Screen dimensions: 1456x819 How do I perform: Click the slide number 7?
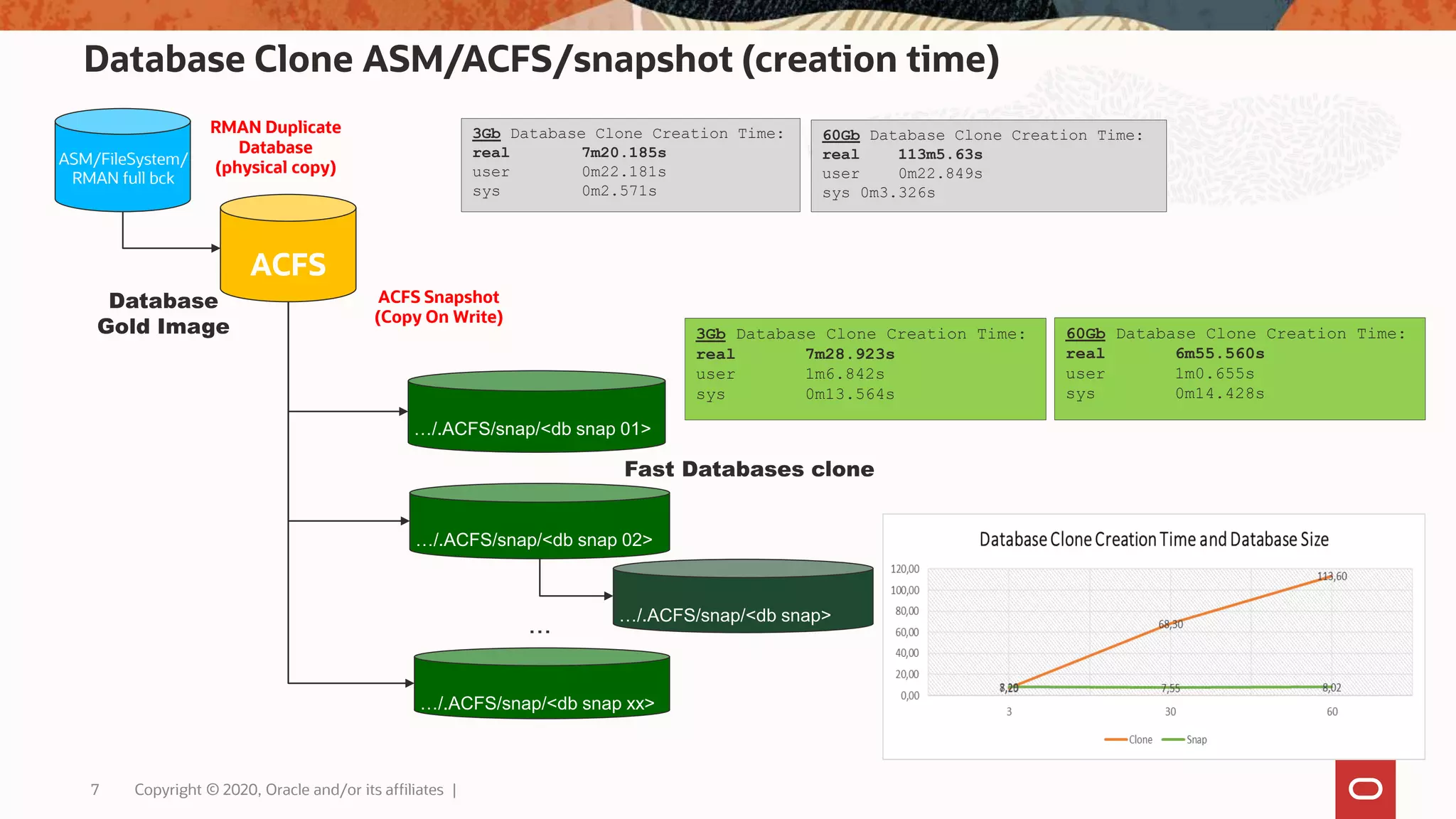tap(95, 790)
